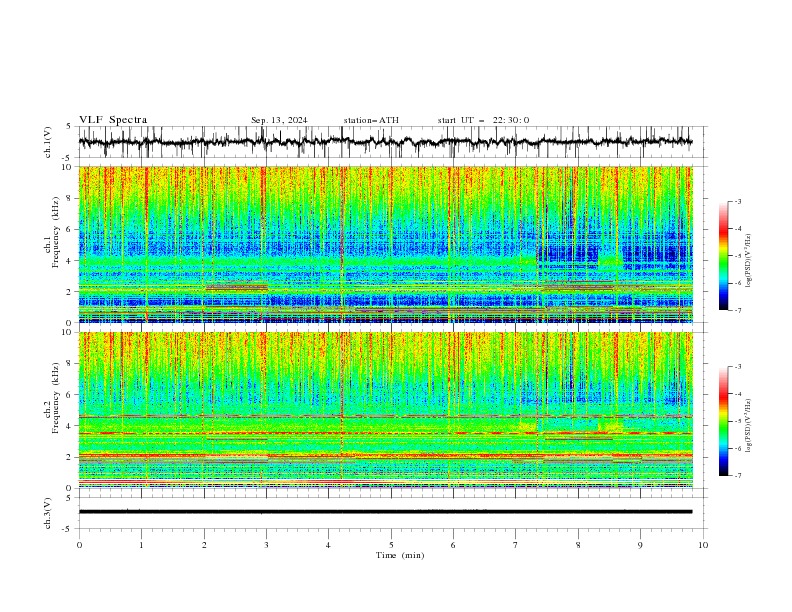Select the "22:30:0" start UT time text
Viewport: 792px width, 612px height.
[511, 120]
